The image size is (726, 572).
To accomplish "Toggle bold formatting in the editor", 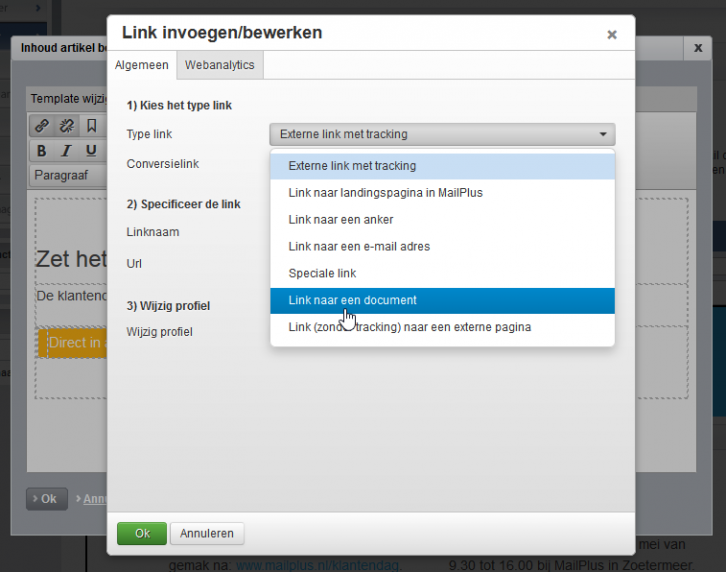I will point(41,151).
